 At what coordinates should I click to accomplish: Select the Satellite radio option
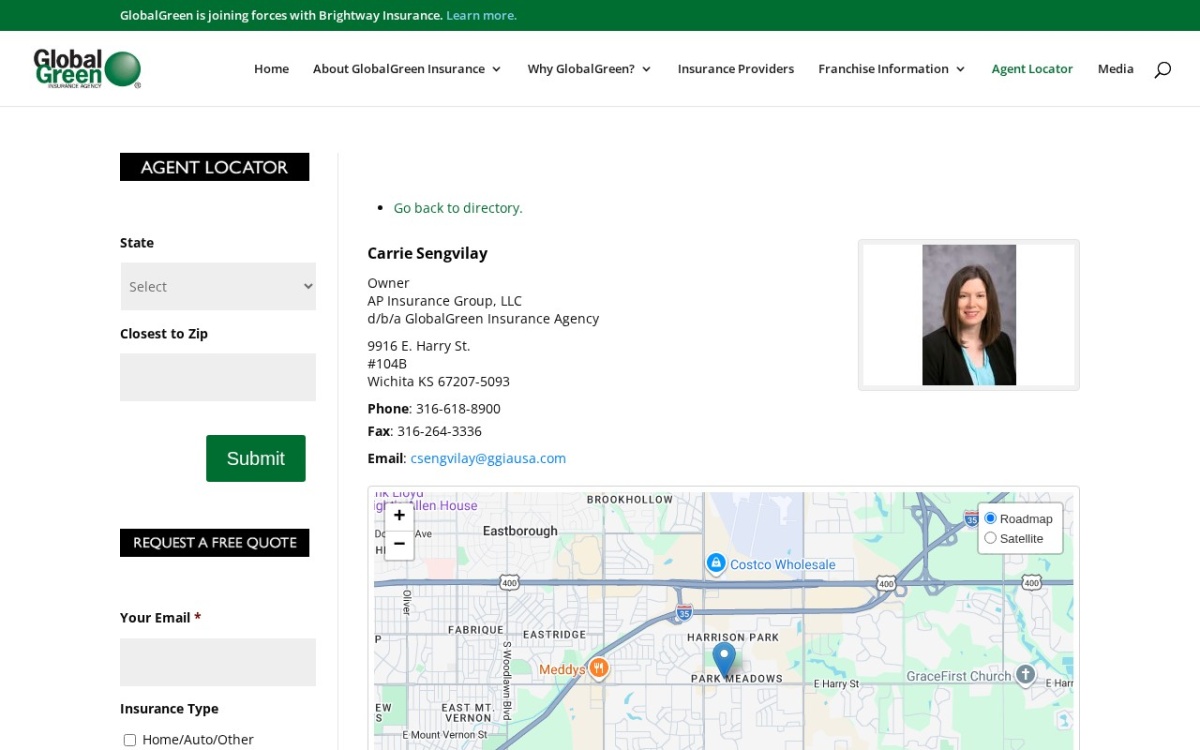990,538
